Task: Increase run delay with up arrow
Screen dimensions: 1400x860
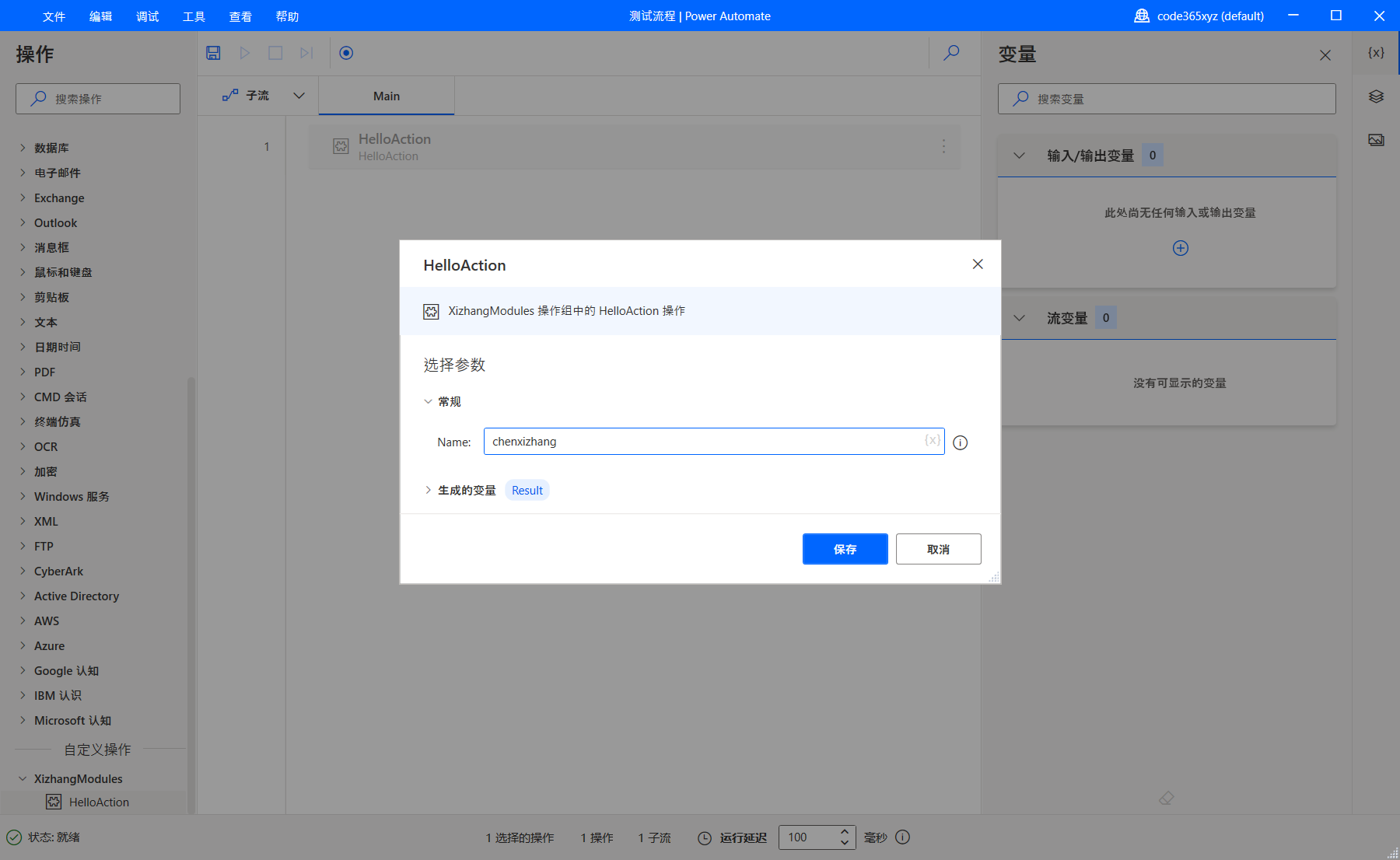Action: tap(845, 831)
